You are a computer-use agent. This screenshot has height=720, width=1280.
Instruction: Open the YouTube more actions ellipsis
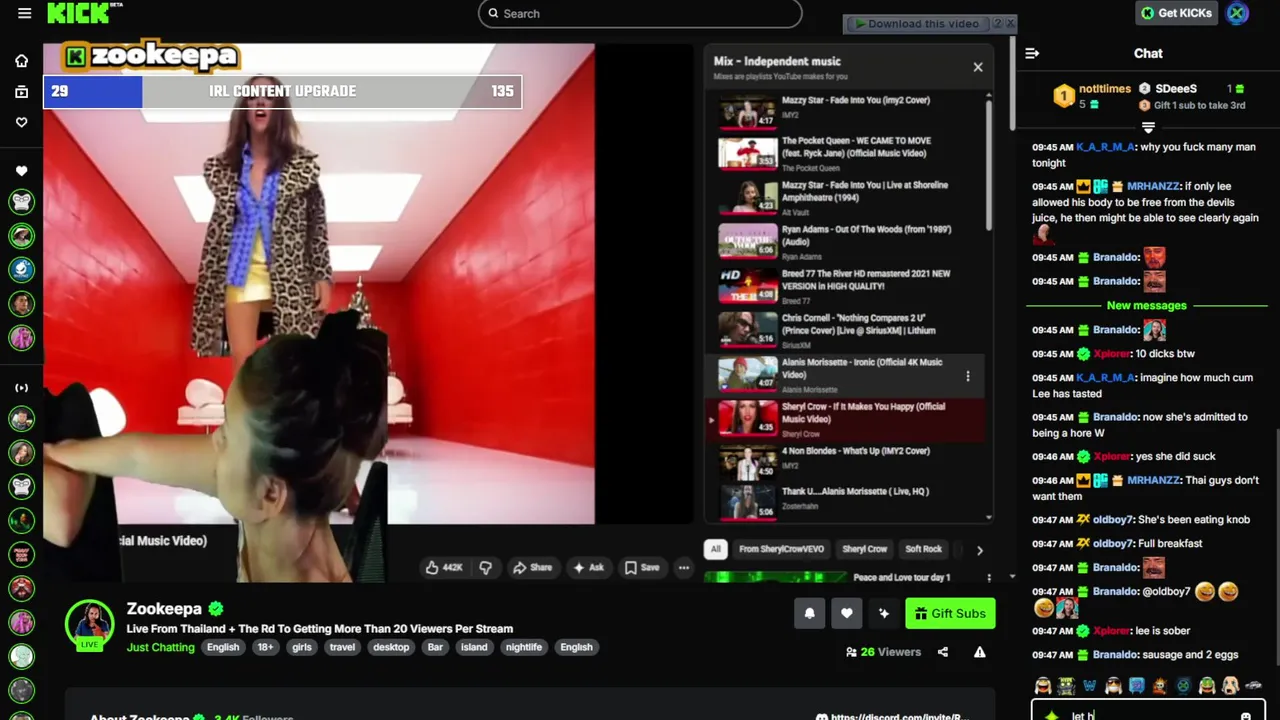pyautogui.click(x=684, y=567)
